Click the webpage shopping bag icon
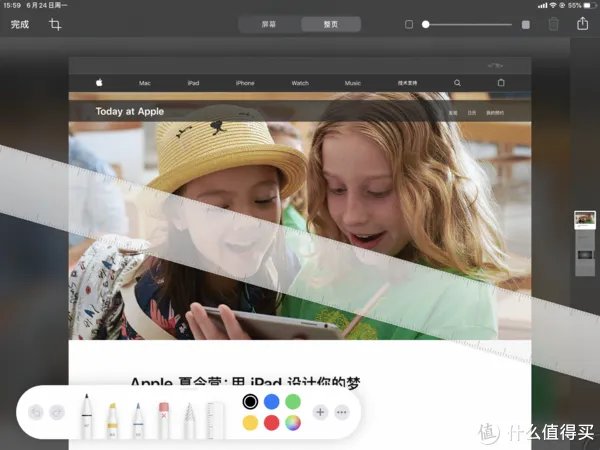The height and width of the screenshot is (450, 600). [x=501, y=82]
